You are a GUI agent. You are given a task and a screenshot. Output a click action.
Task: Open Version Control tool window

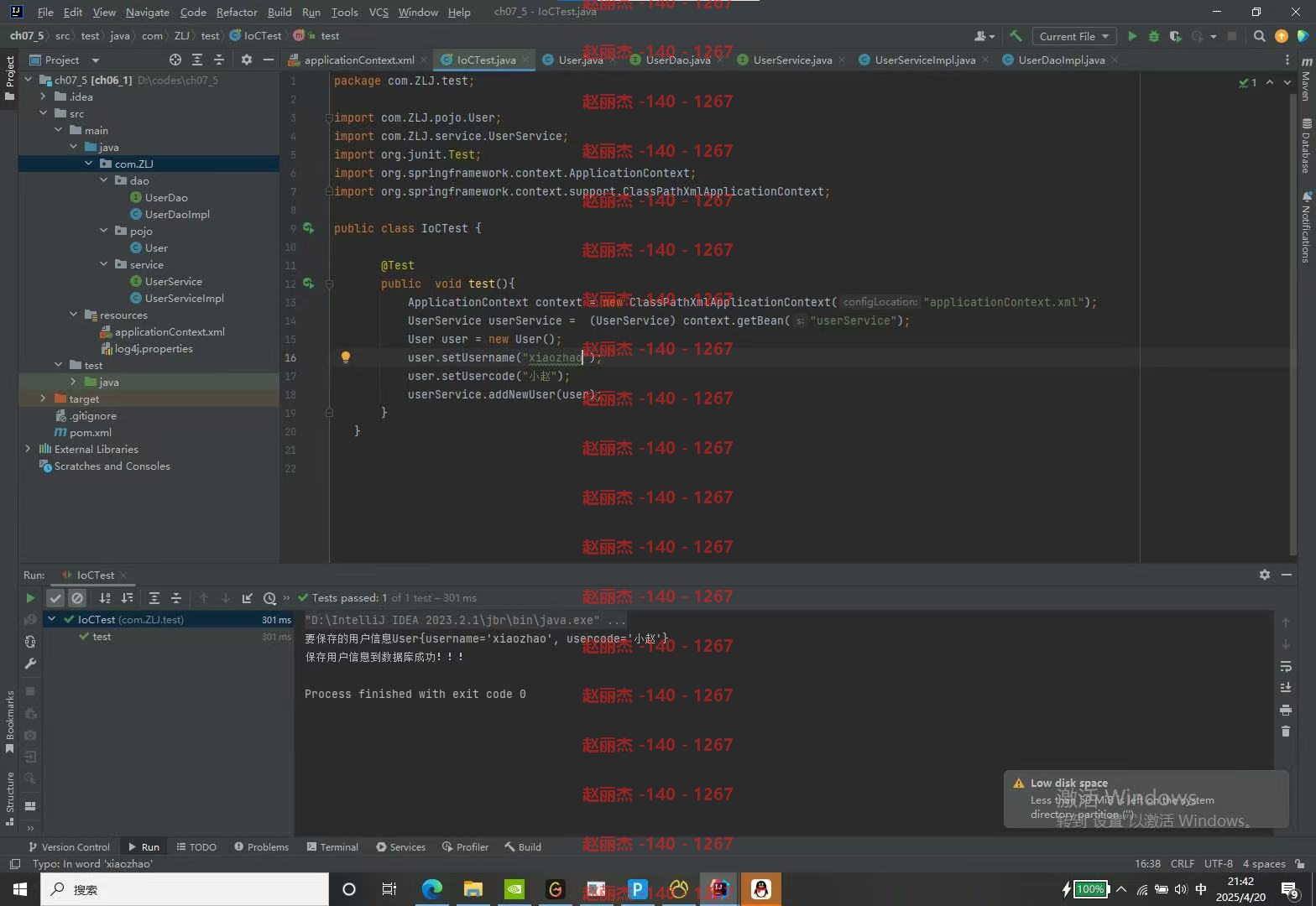point(69,846)
